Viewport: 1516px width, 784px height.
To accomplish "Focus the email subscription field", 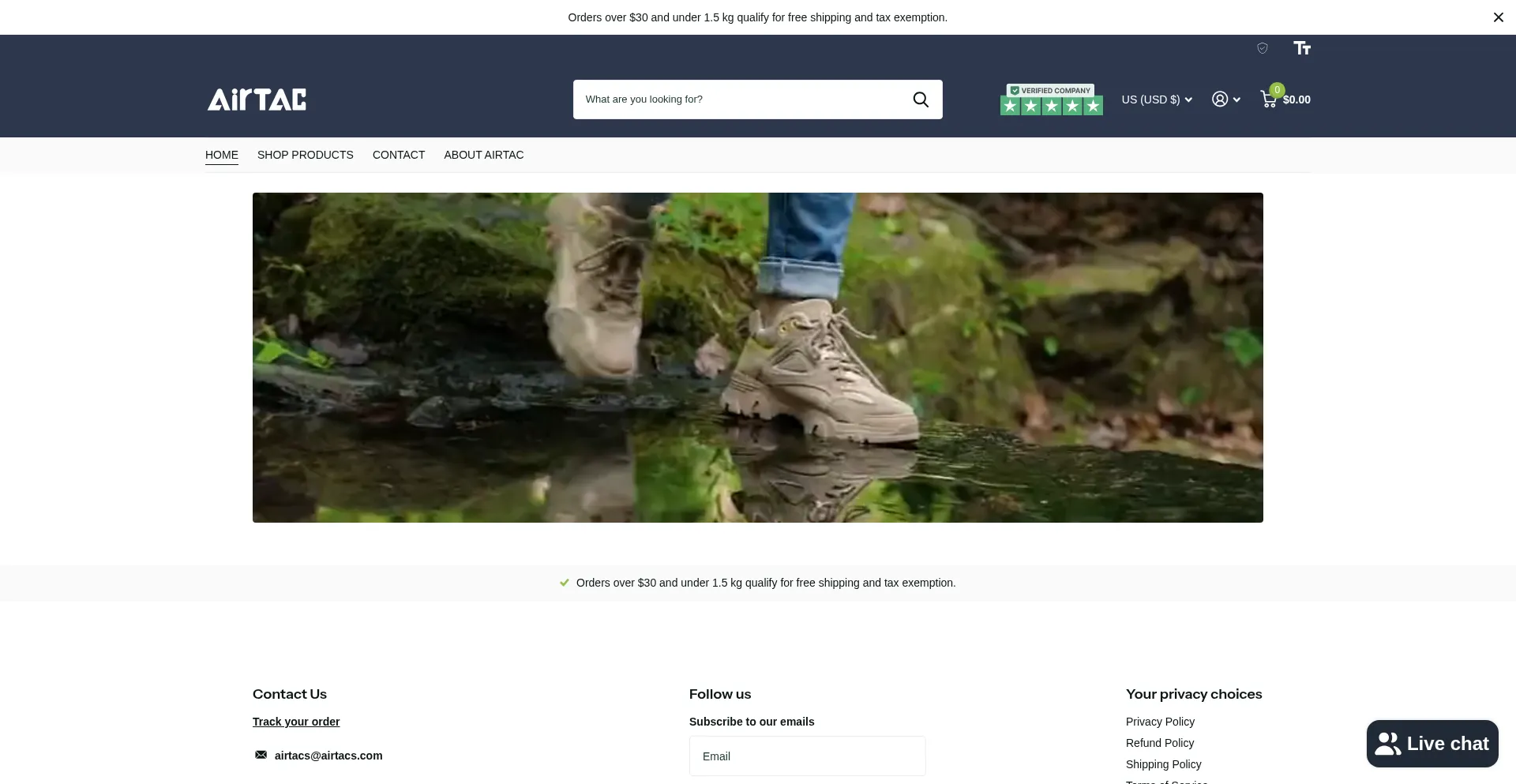I will (807, 756).
